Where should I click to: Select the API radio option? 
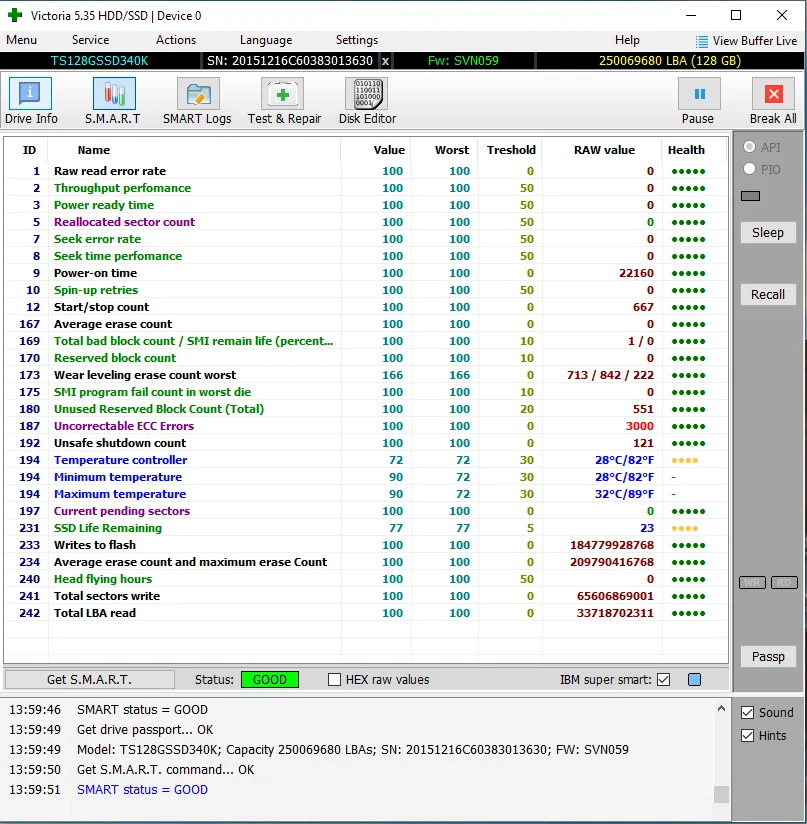coord(749,147)
